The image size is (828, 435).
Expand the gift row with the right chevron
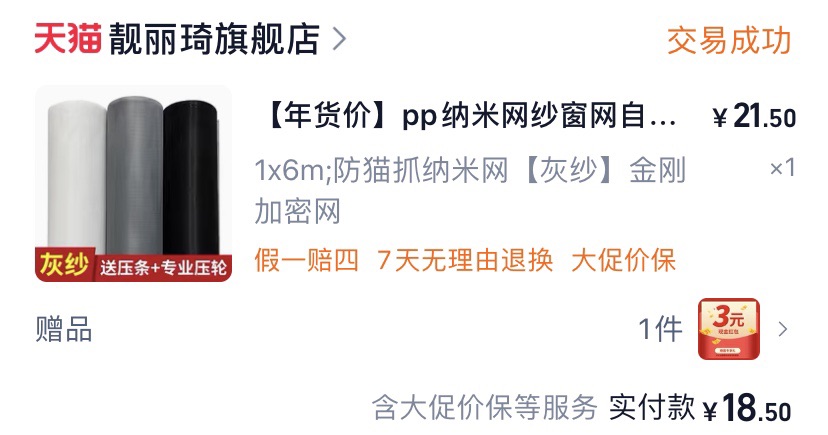784,329
